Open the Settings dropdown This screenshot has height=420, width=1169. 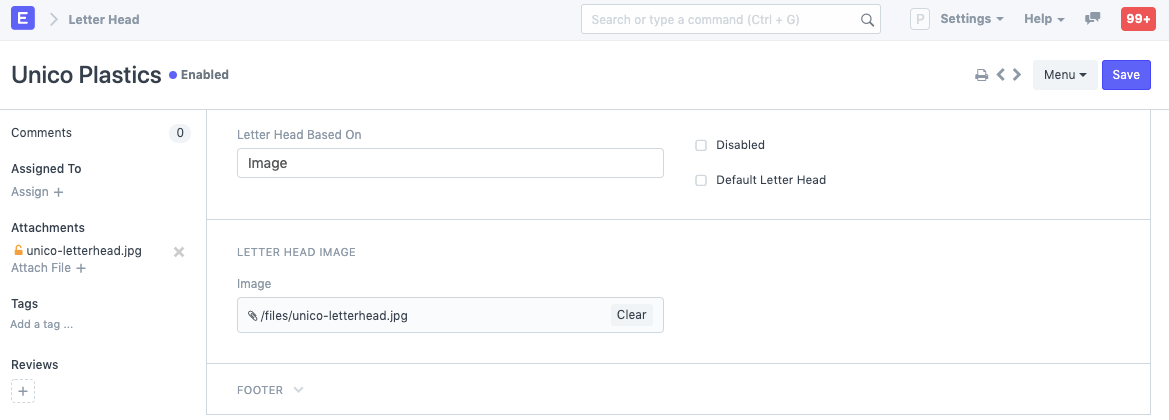click(x=971, y=19)
